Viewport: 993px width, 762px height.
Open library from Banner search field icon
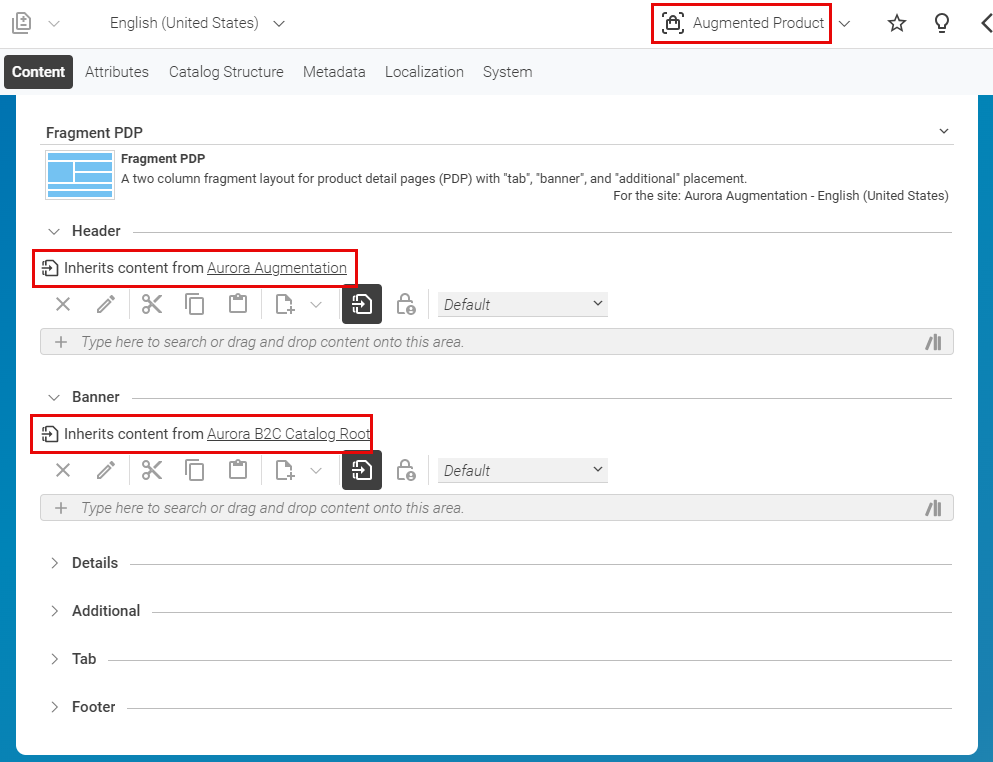[933, 508]
